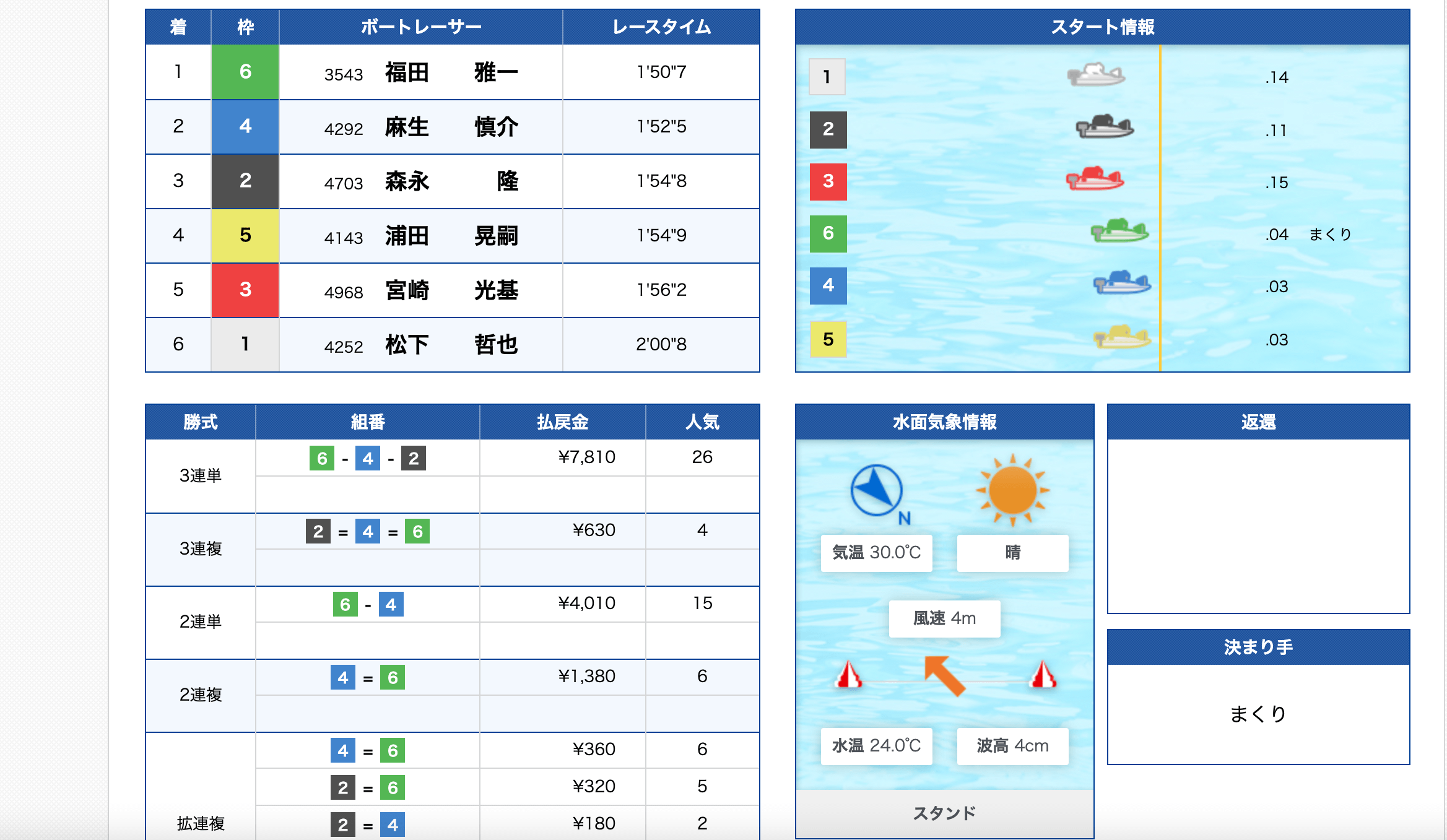The width and height of the screenshot is (1447, 840).
Task: Click the スタート情報 header
Action: (1102, 27)
